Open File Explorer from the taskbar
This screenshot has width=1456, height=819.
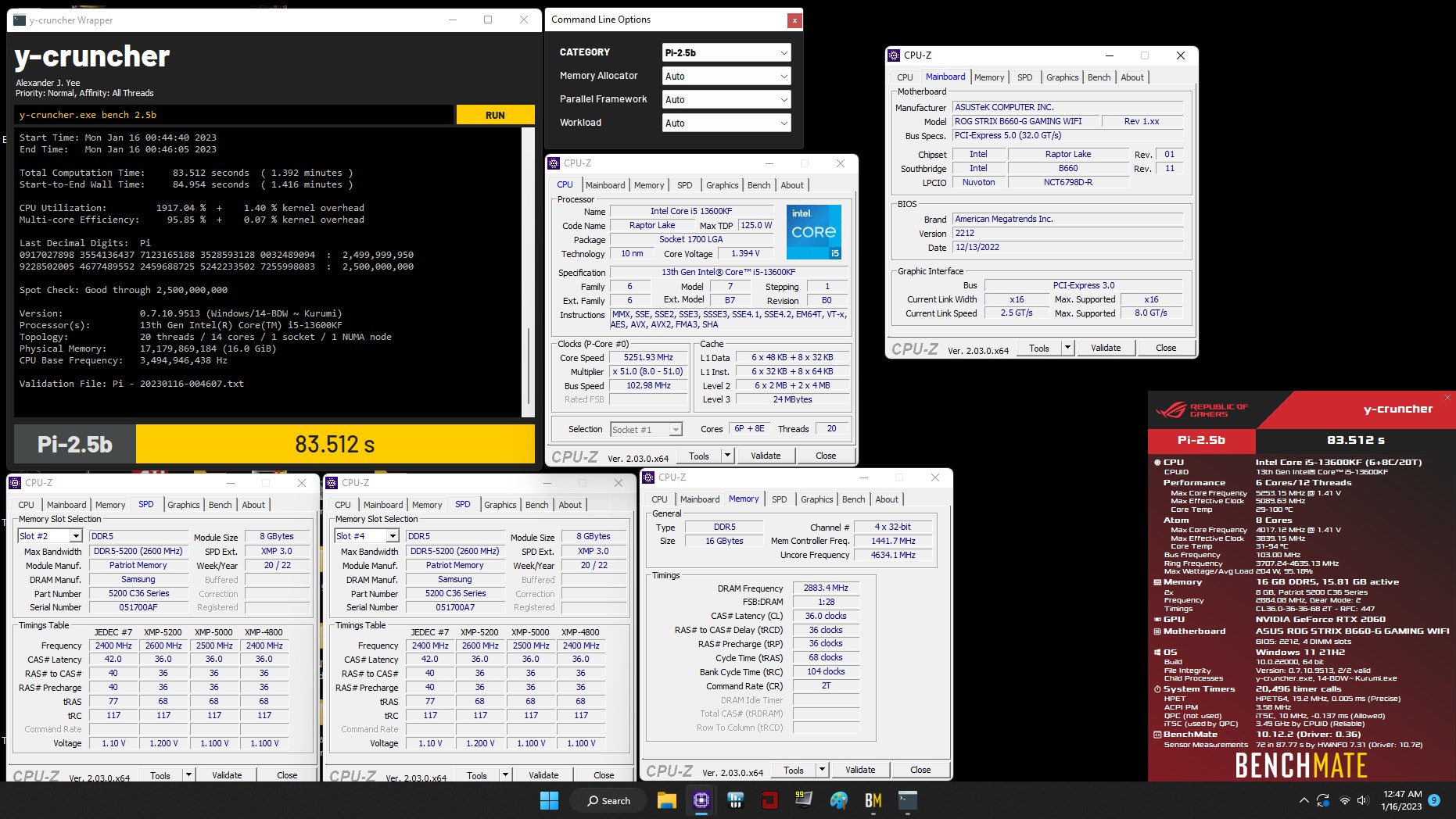pos(666,800)
